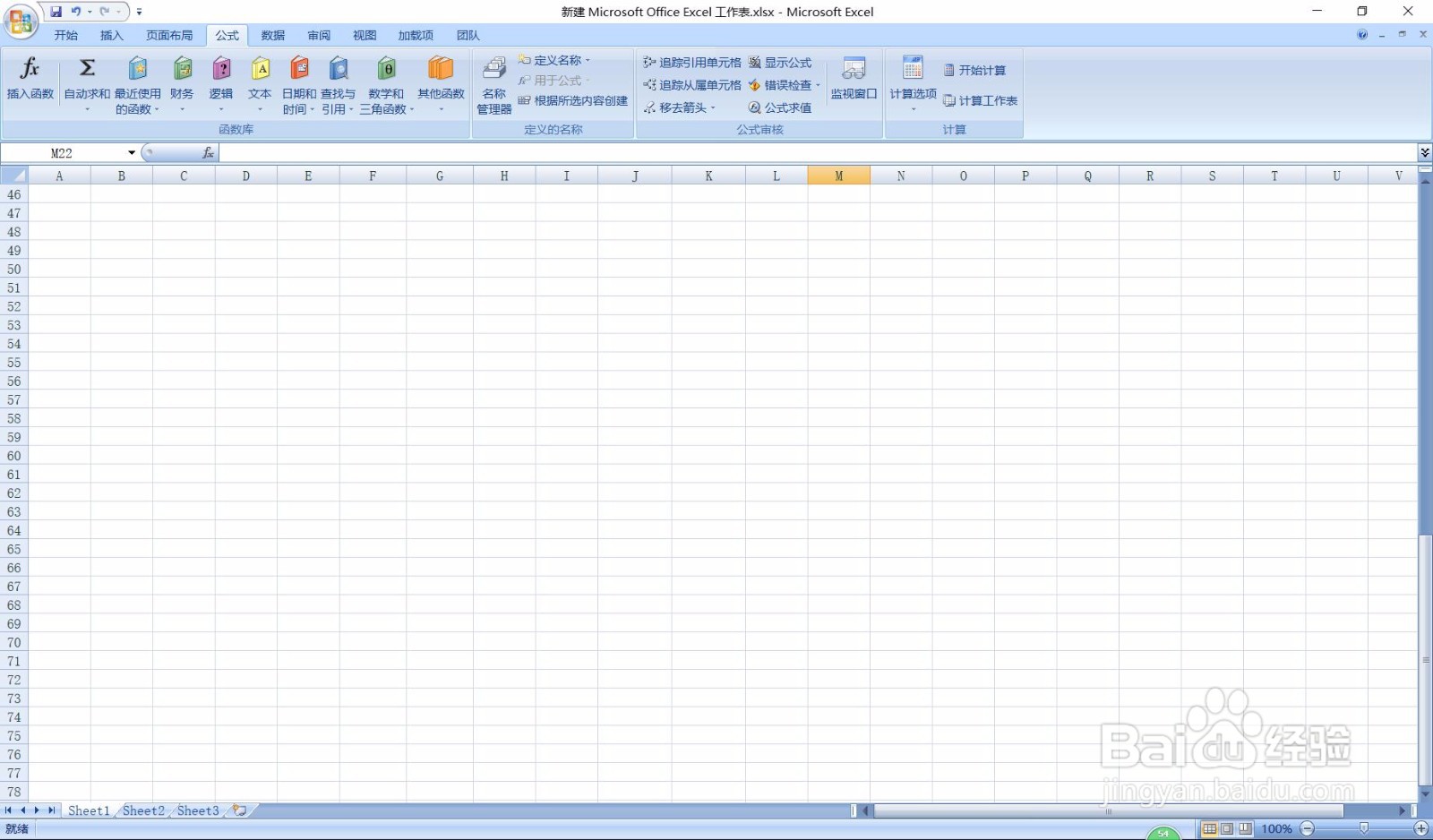Image resolution: width=1433 pixels, height=840 pixels.
Task: Open the Logical (逻辑) functions book
Action: pyautogui.click(x=220, y=69)
